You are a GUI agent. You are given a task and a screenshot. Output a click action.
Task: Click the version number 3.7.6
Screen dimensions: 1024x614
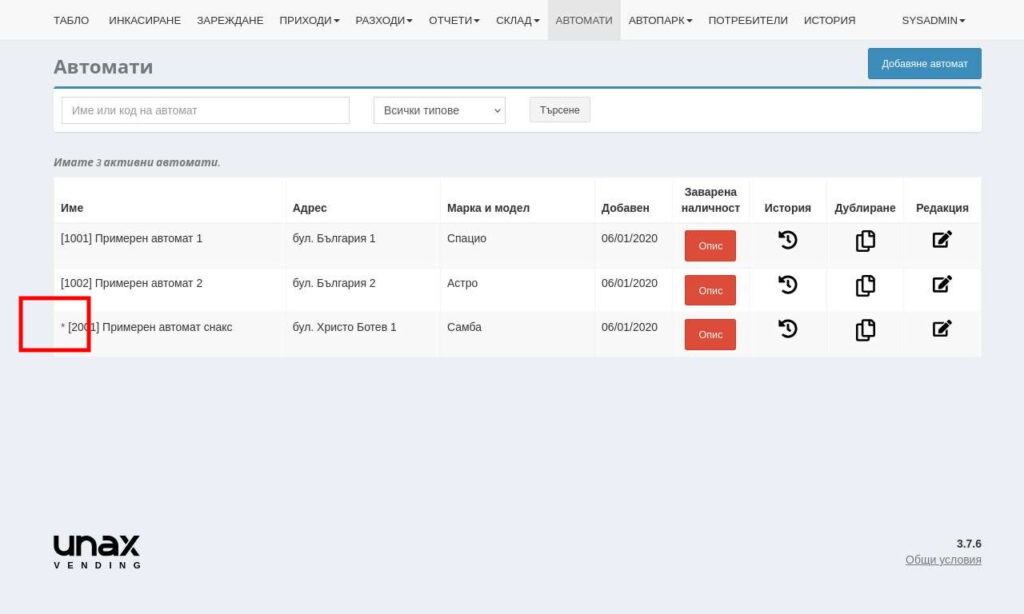pos(969,543)
